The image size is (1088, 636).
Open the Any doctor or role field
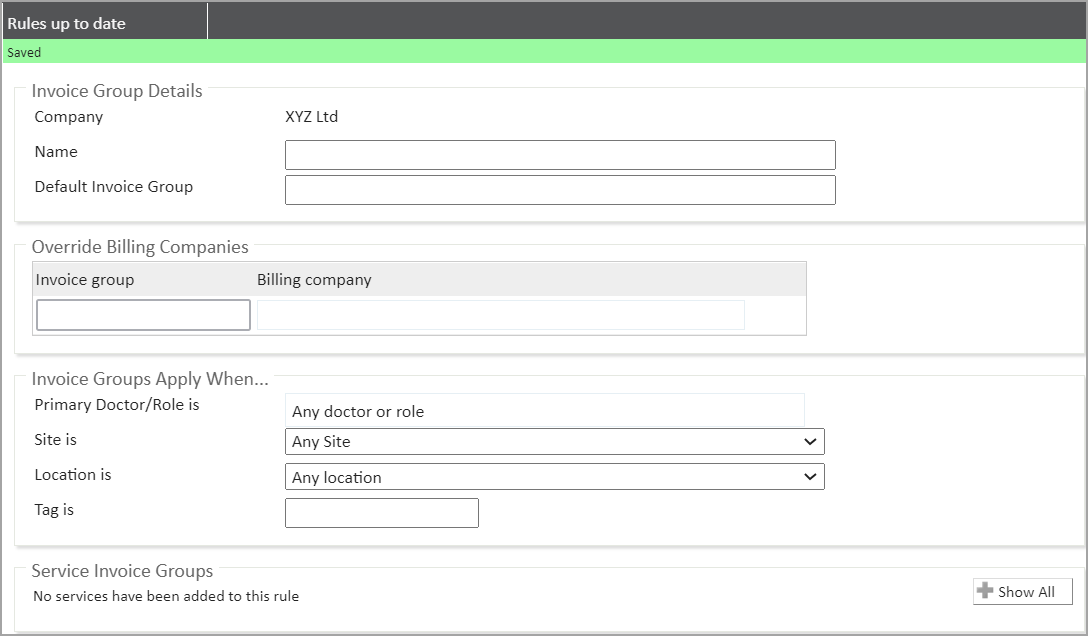pyautogui.click(x=544, y=411)
